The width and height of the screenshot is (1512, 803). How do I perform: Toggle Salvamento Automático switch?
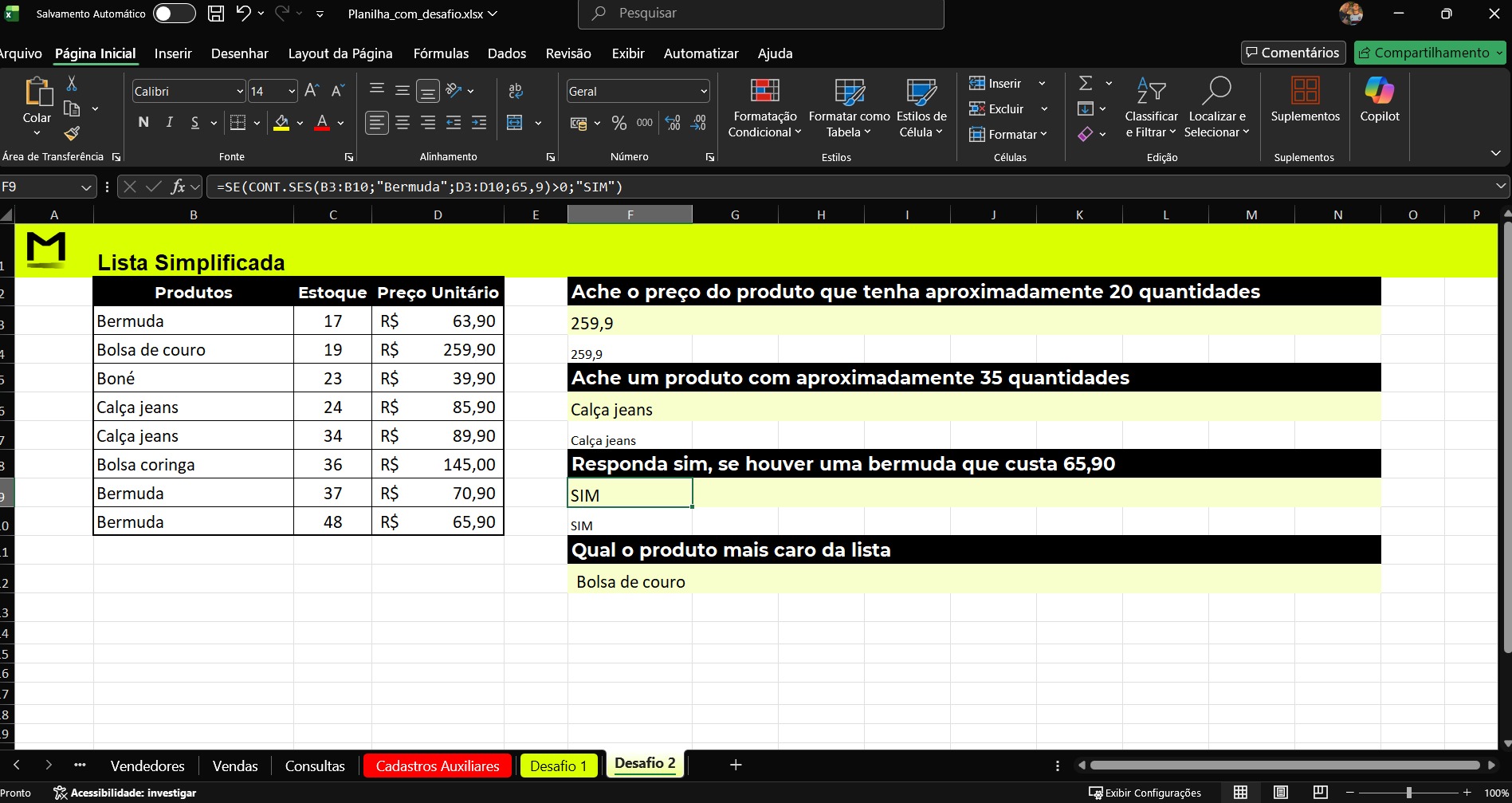(x=174, y=14)
